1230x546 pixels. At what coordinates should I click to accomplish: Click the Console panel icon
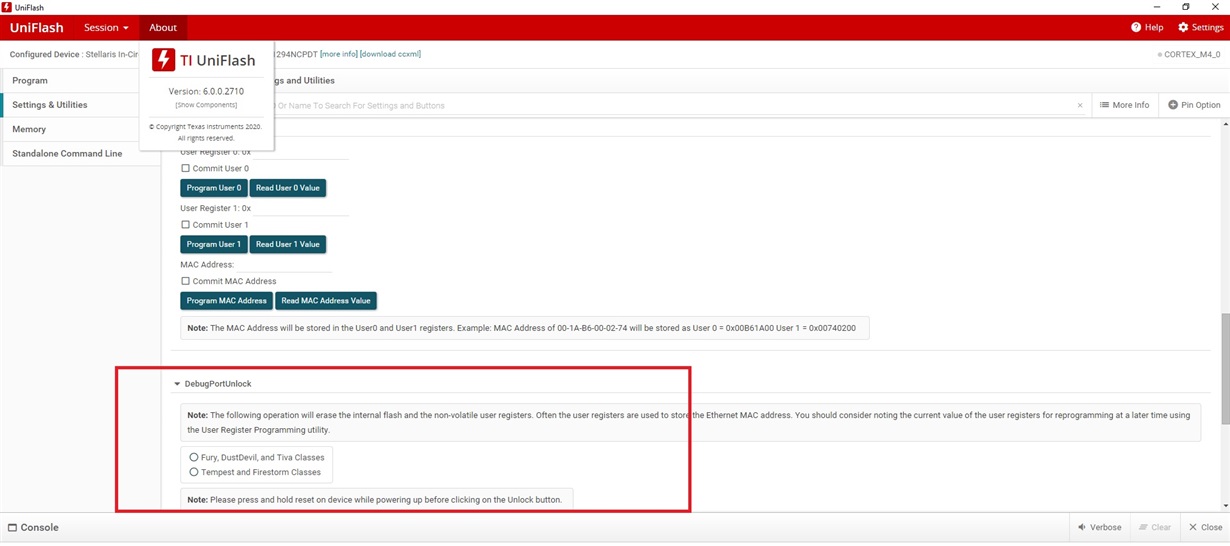[x=12, y=527]
